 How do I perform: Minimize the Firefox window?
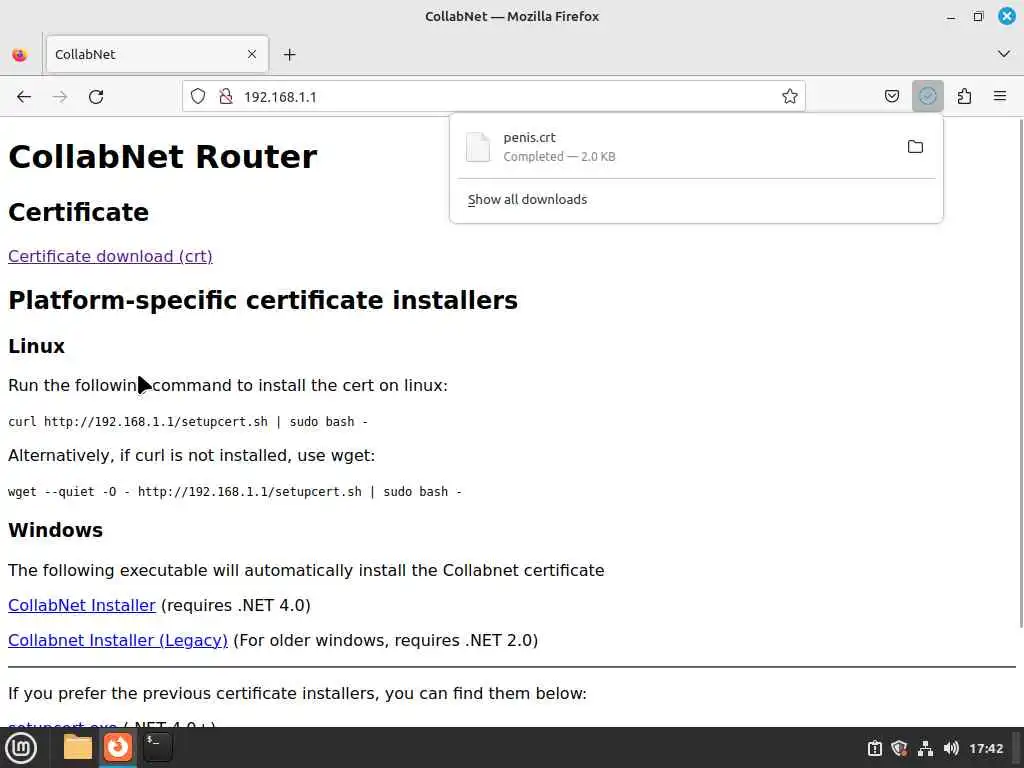click(x=951, y=16)
